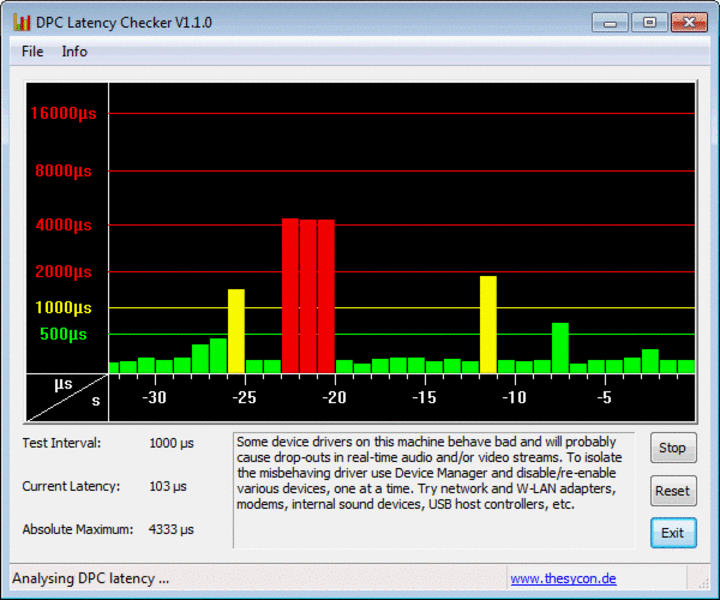This screenshot has width=720, height=600.
Task: Open the www.thesycon.de link
Action: coord(563,578)
